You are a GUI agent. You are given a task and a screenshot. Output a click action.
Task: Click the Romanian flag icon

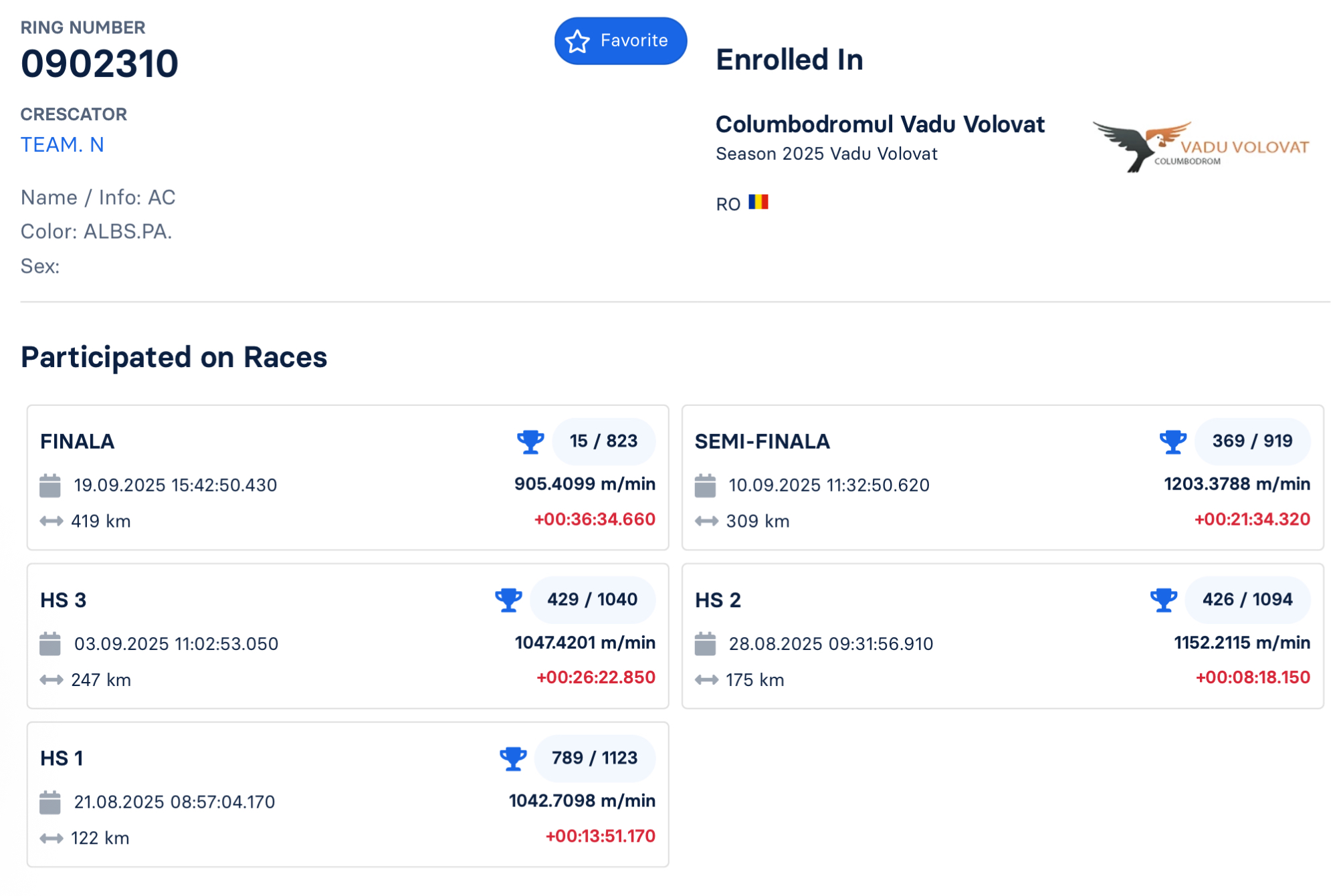tap(758, 202)
